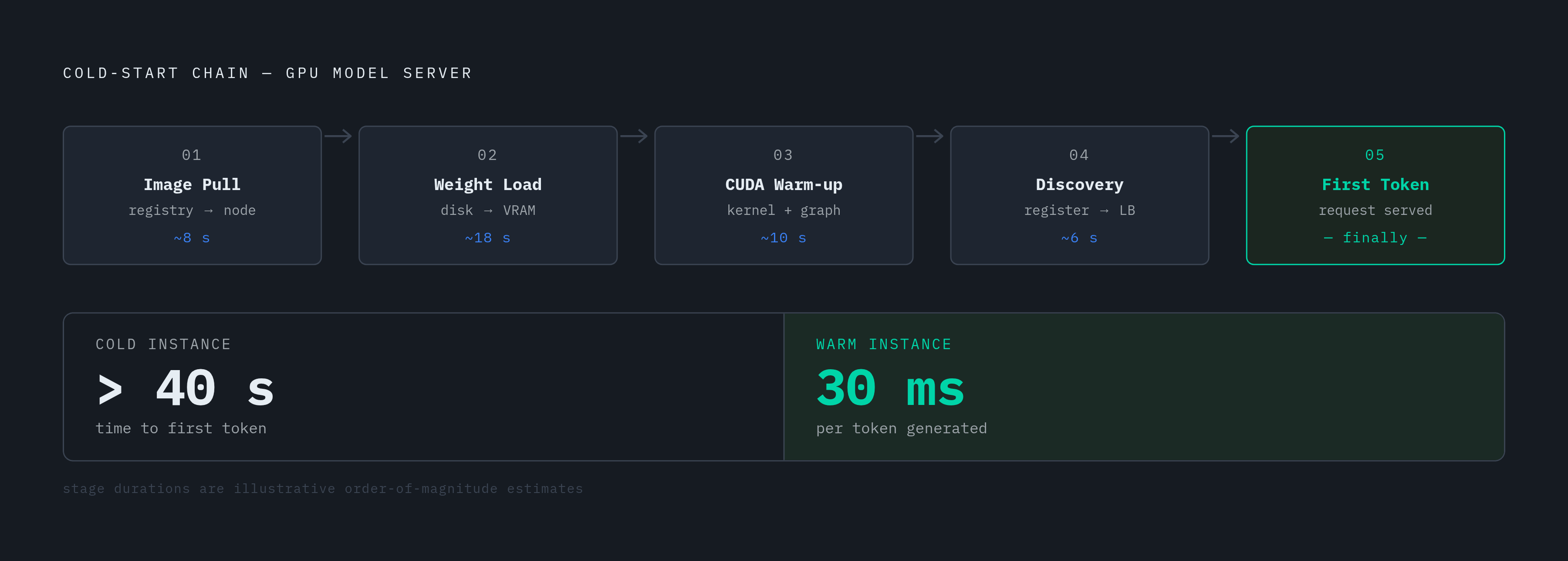
Task: Select the 'request served' subtitle
Action: point(1375,211)
